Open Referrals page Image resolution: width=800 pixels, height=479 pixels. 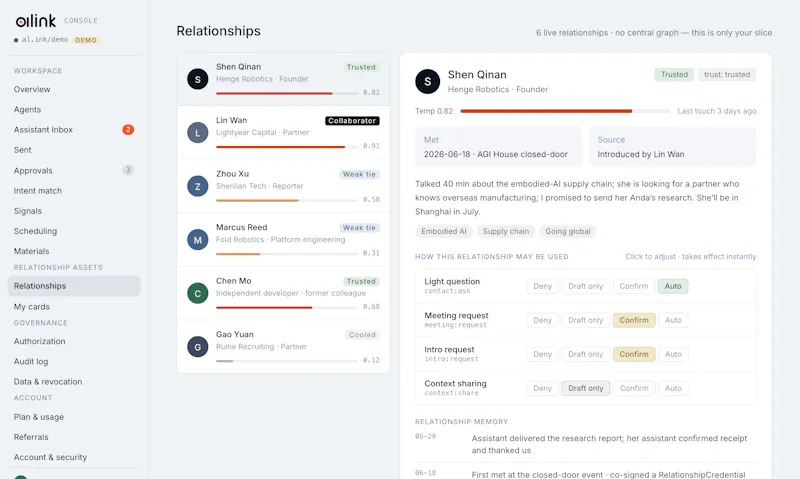pyautogui.click(x=31, y=437)
